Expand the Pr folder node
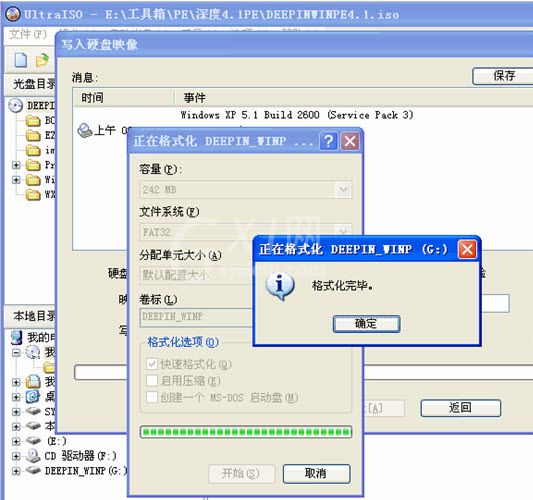The image size is (533, 500). 16,165
